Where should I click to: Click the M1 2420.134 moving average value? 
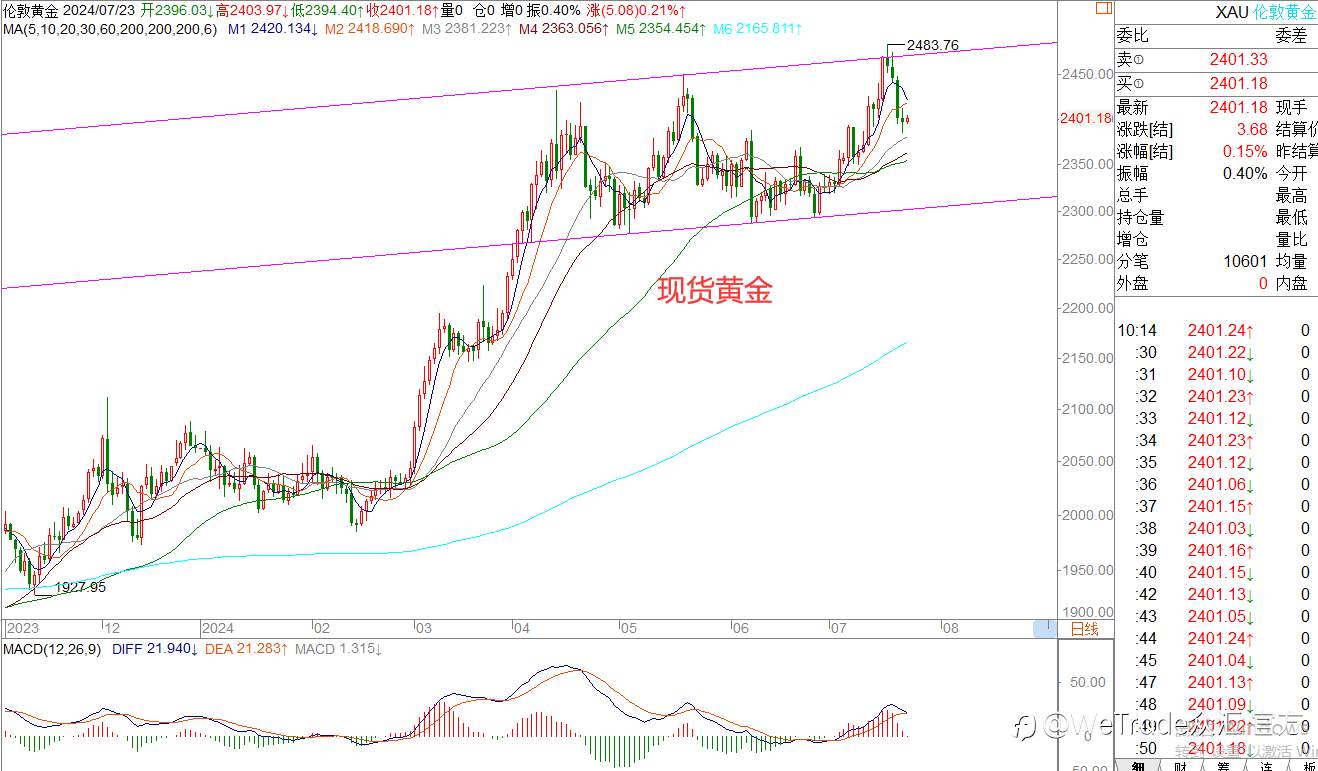(x=273, y=28)
